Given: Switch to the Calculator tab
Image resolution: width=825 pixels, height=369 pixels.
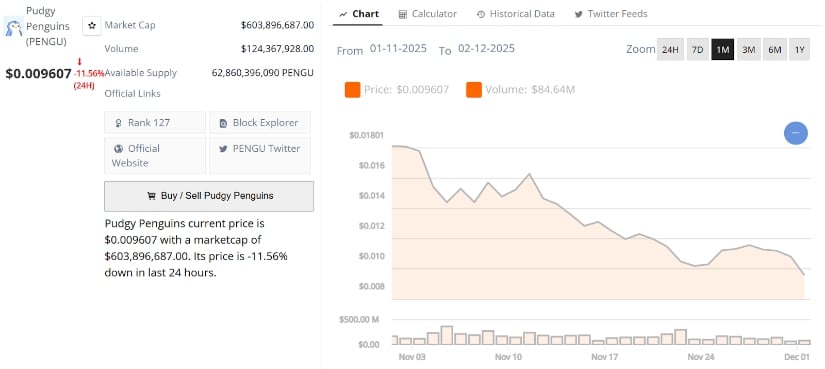Looking at the screenshot, I should coord(428,14).
